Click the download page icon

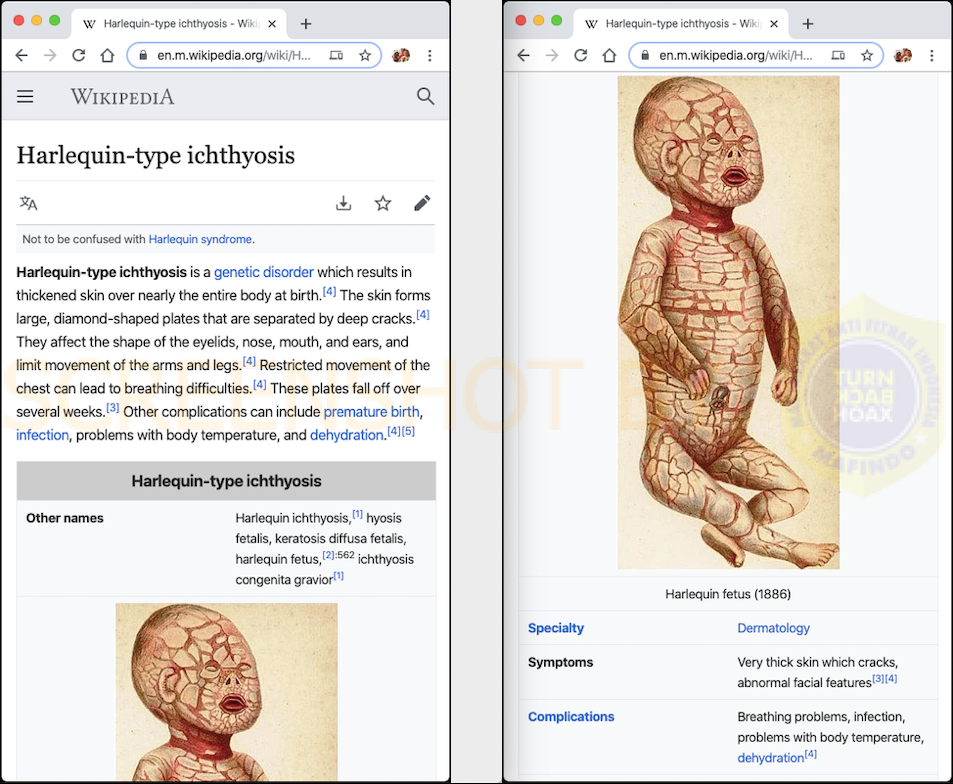343,203
